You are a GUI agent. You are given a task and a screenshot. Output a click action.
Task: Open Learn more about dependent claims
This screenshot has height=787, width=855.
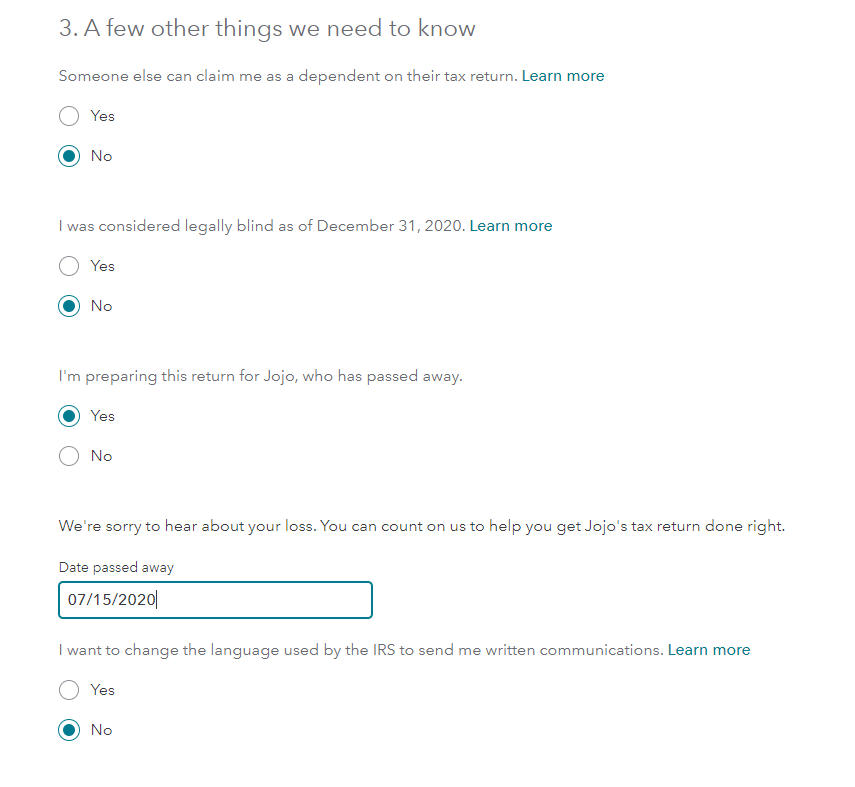click(563, 76)
